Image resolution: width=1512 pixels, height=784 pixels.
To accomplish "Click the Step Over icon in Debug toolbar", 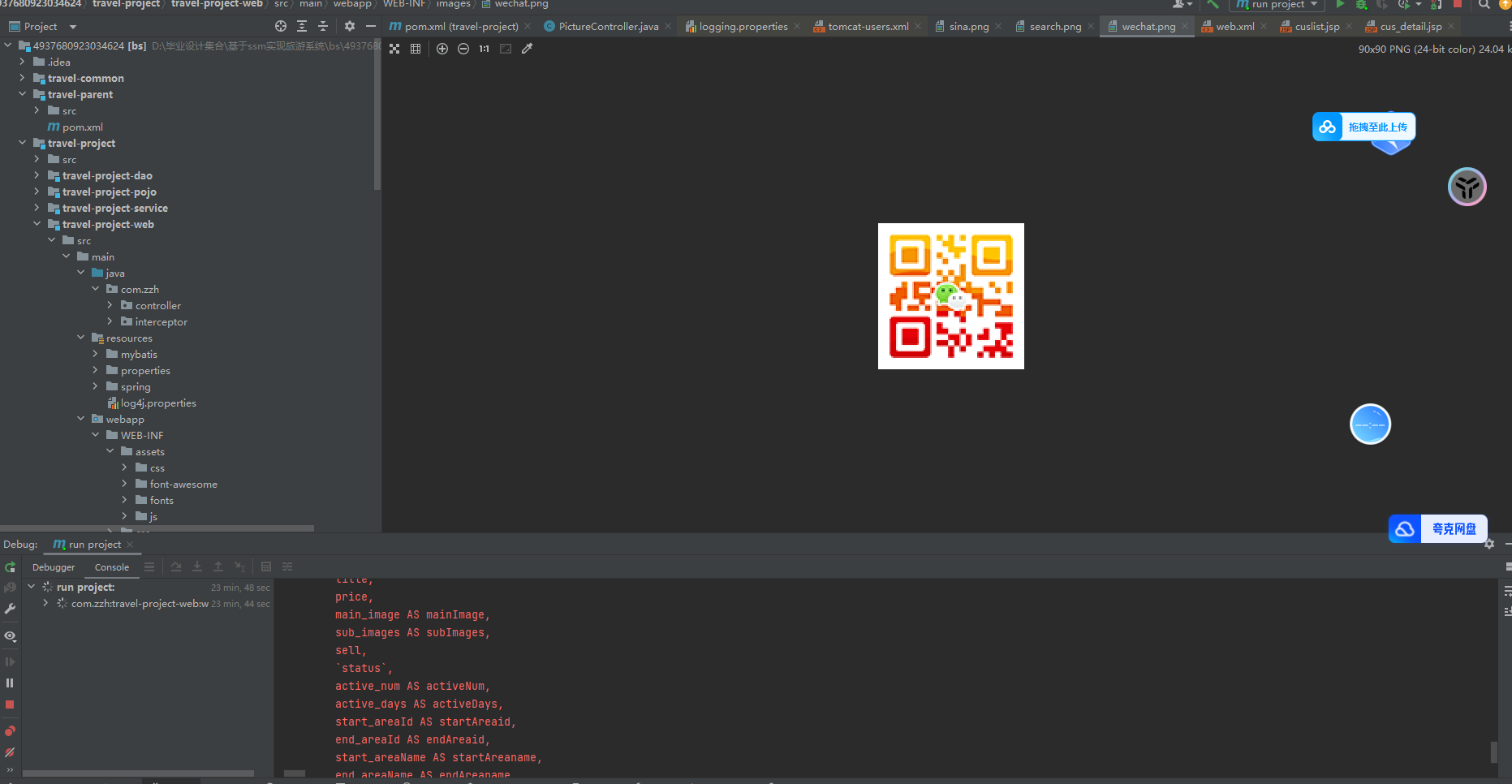I will point(176,566).
